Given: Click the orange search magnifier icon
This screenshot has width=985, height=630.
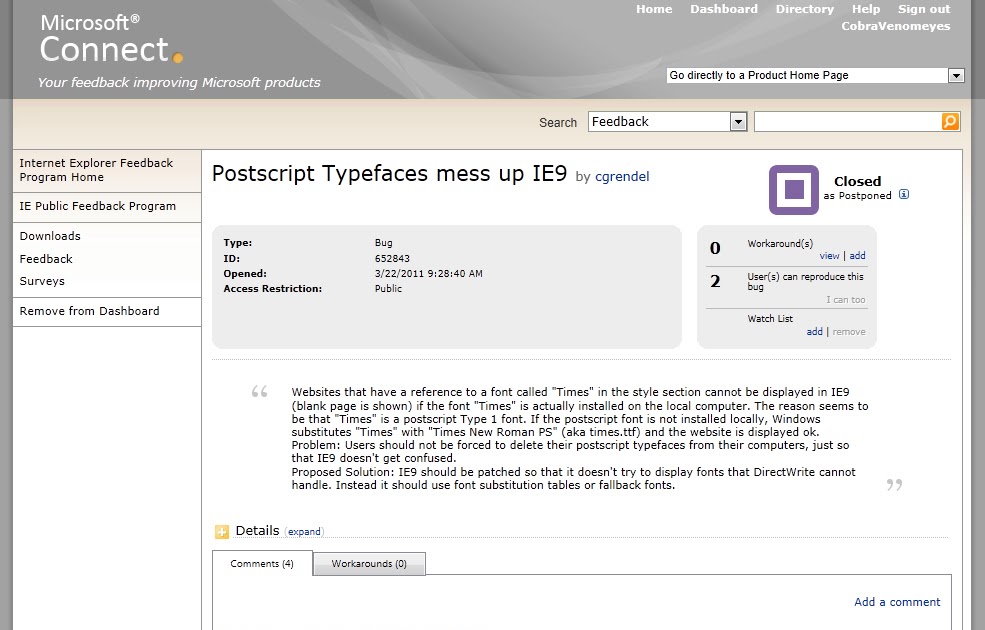Looking at the screenshot, I should pos(950,121).
